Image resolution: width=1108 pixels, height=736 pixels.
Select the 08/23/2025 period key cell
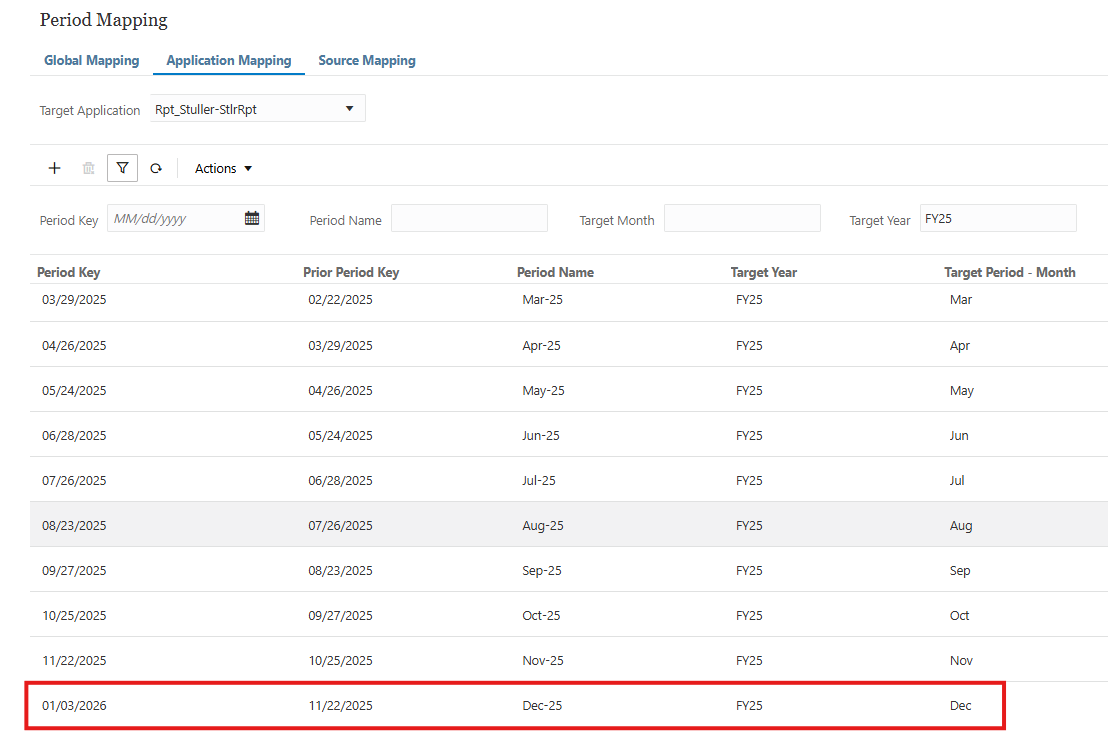click(74, 526)
